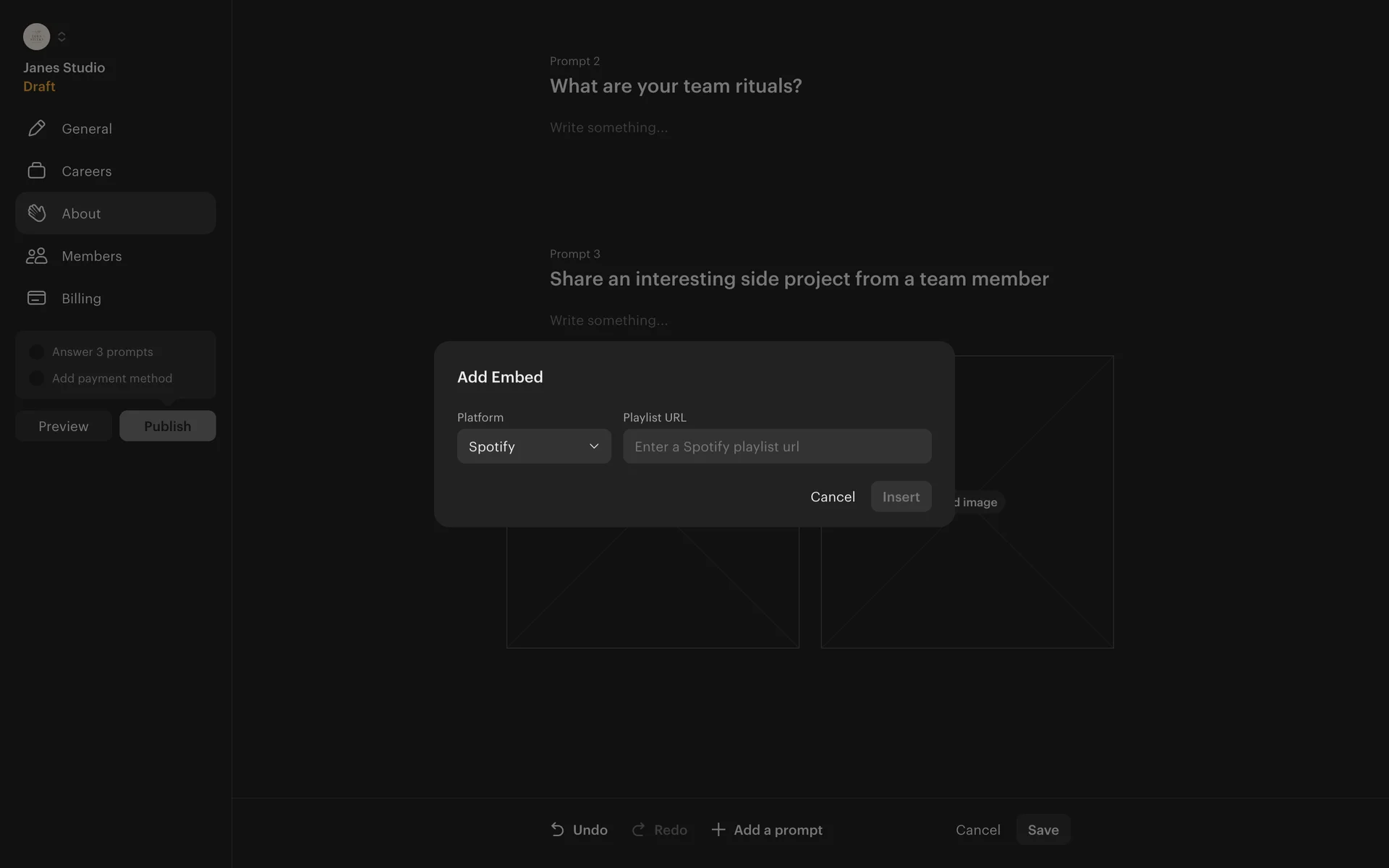Screen dimensions: 1389x868
Task: Click the Members people icon
Action: (36, 256)
